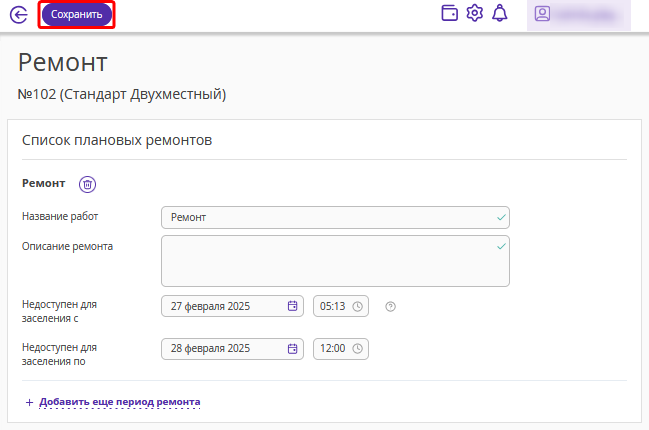Click the 27 февраля 2025 date field
This screenshot has height=430, width=649.
click(x=232, y=306)
